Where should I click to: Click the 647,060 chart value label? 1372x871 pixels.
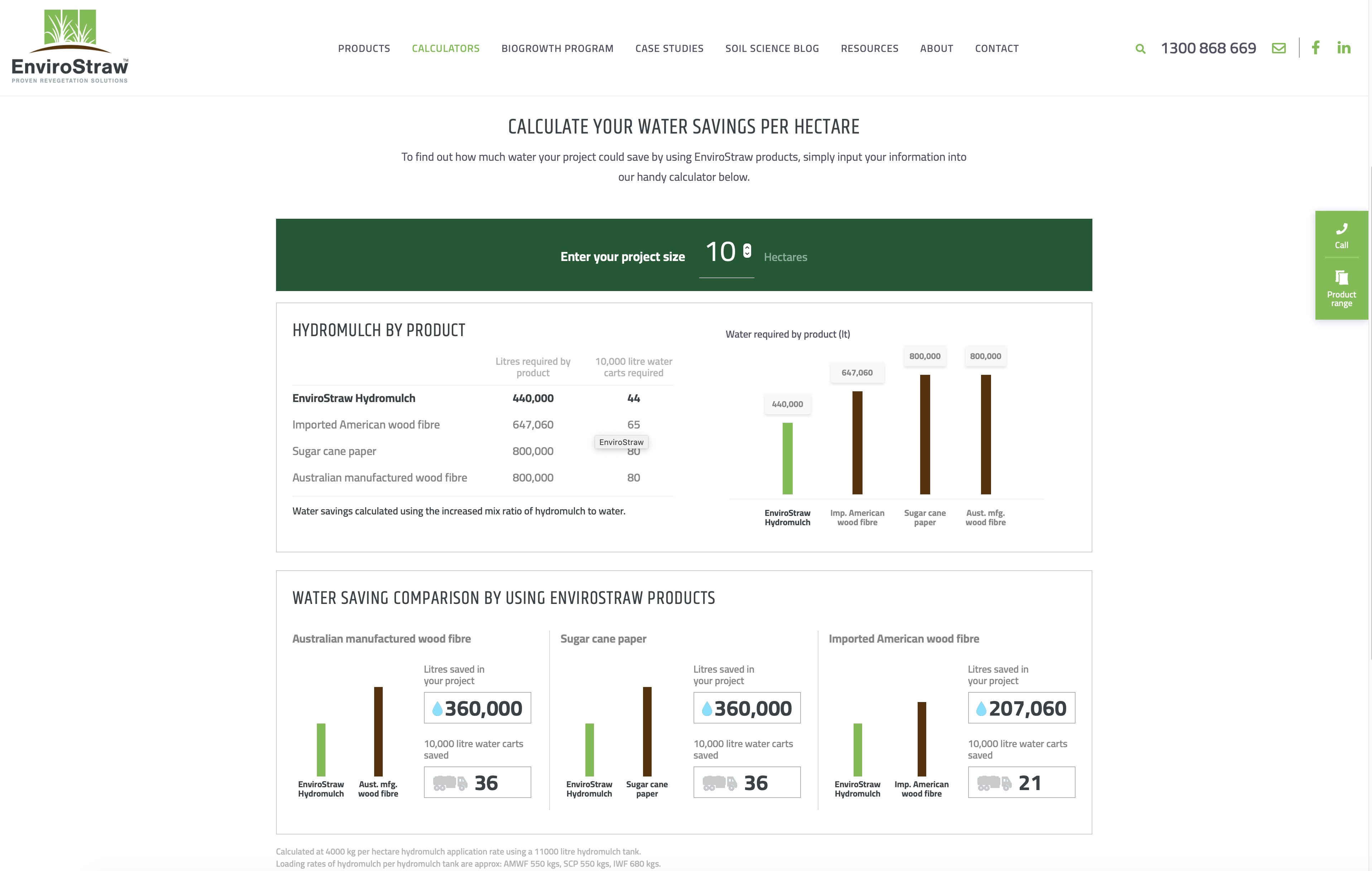coord(857,373)
